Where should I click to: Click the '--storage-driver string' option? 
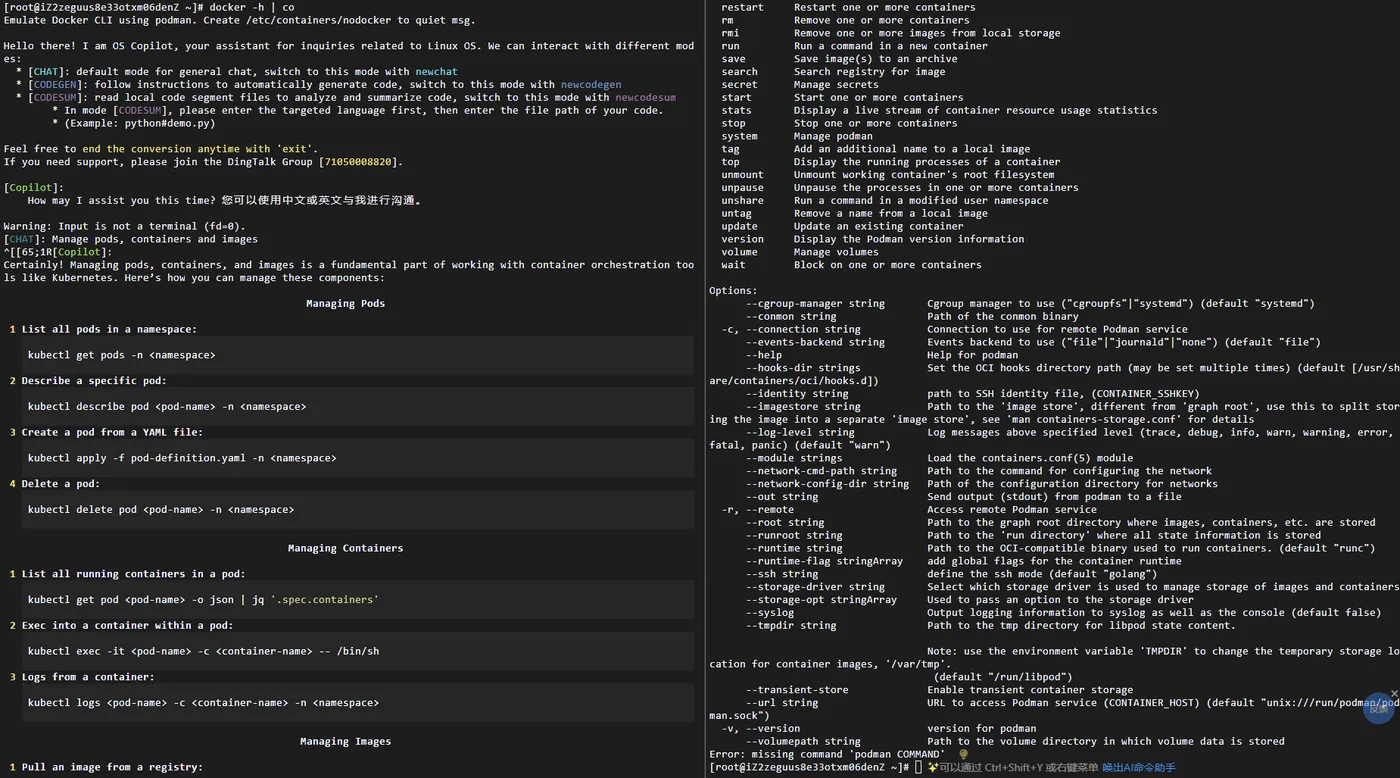tap(815, 587)
